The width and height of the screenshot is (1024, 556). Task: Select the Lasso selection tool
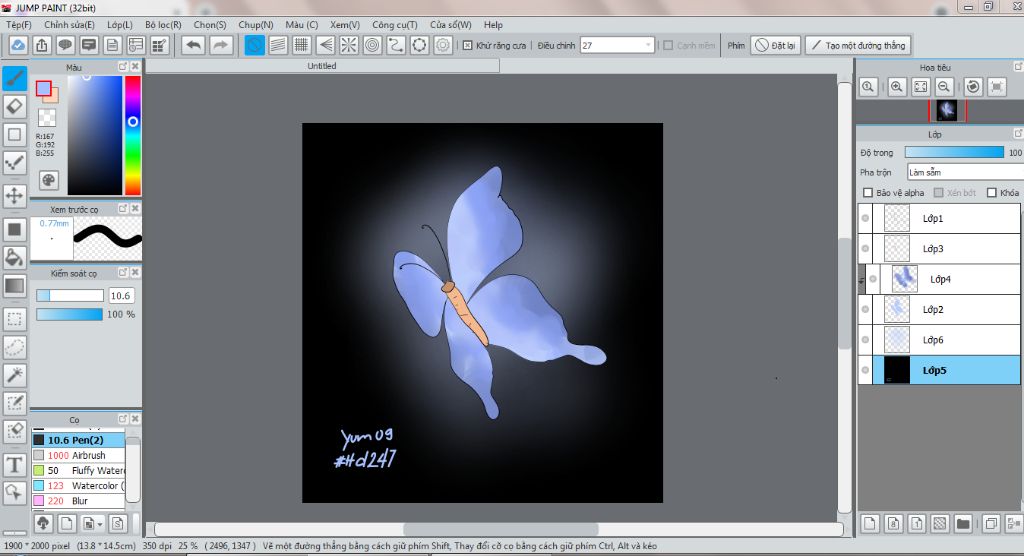(x=14, y=347)
